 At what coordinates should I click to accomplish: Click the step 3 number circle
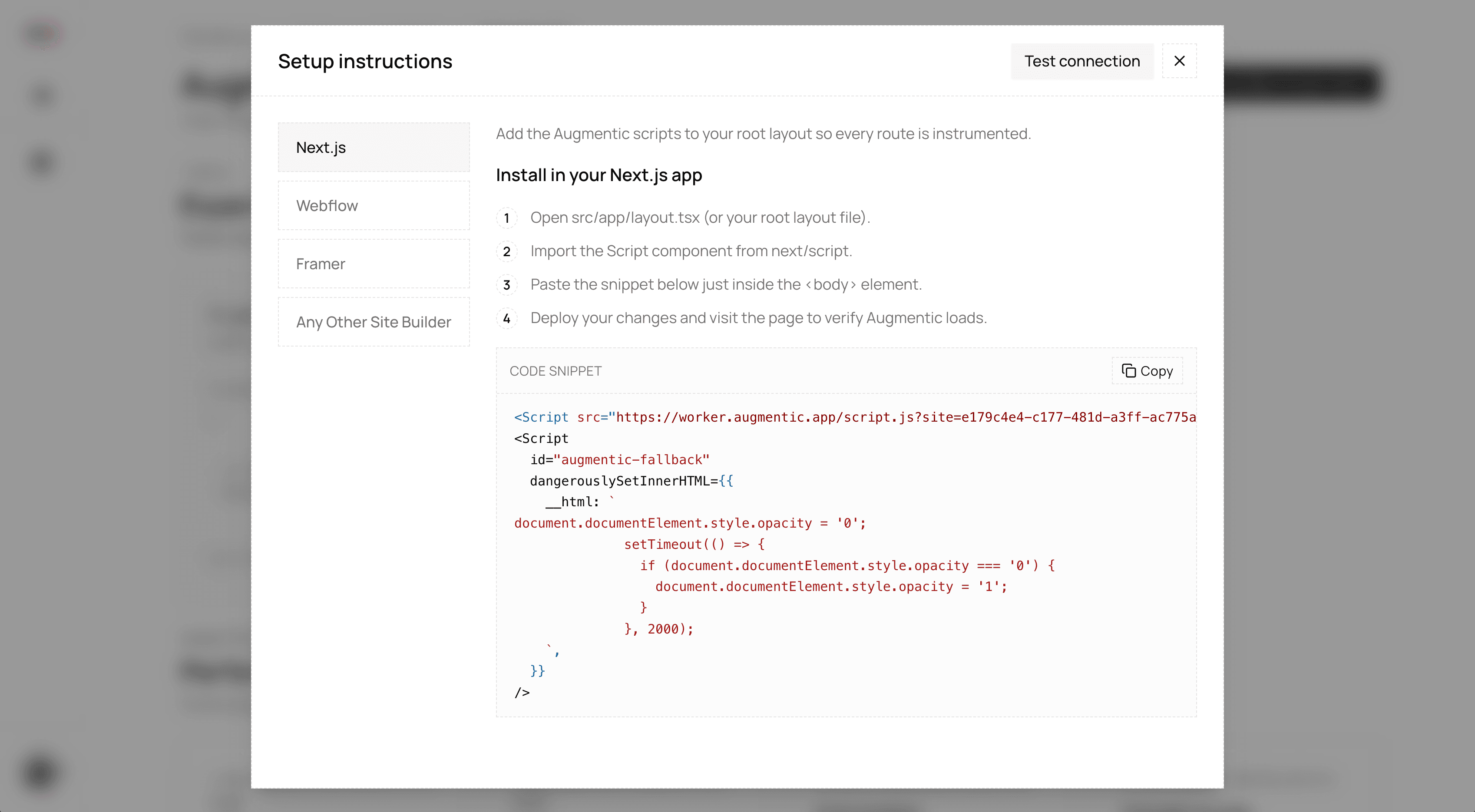pyautogui.click(x=506, y=285)
